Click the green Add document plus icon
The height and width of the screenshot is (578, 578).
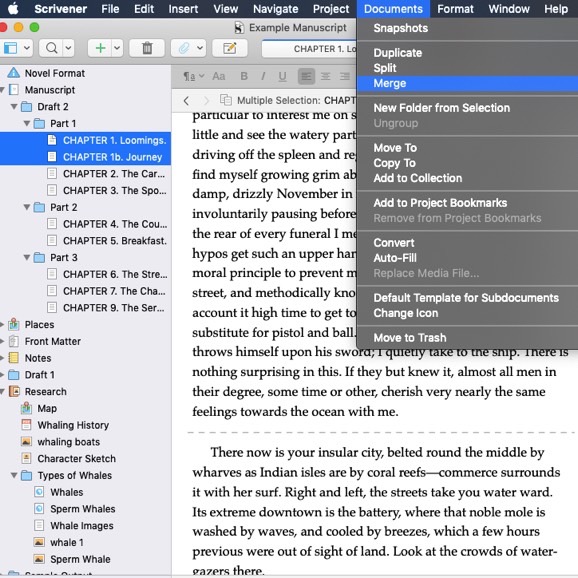point(100,48)
